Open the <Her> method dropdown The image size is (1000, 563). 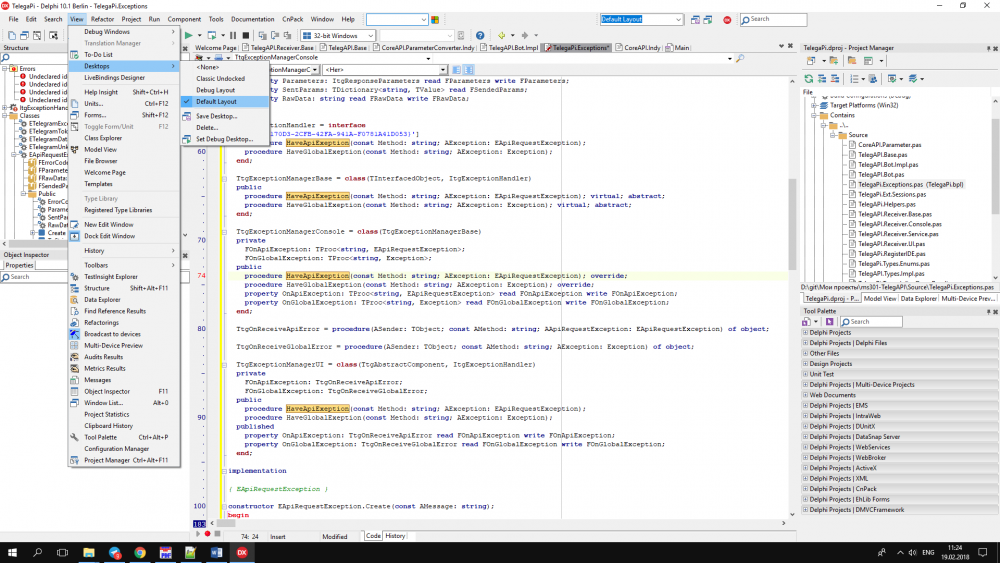(x=443, y=69)
